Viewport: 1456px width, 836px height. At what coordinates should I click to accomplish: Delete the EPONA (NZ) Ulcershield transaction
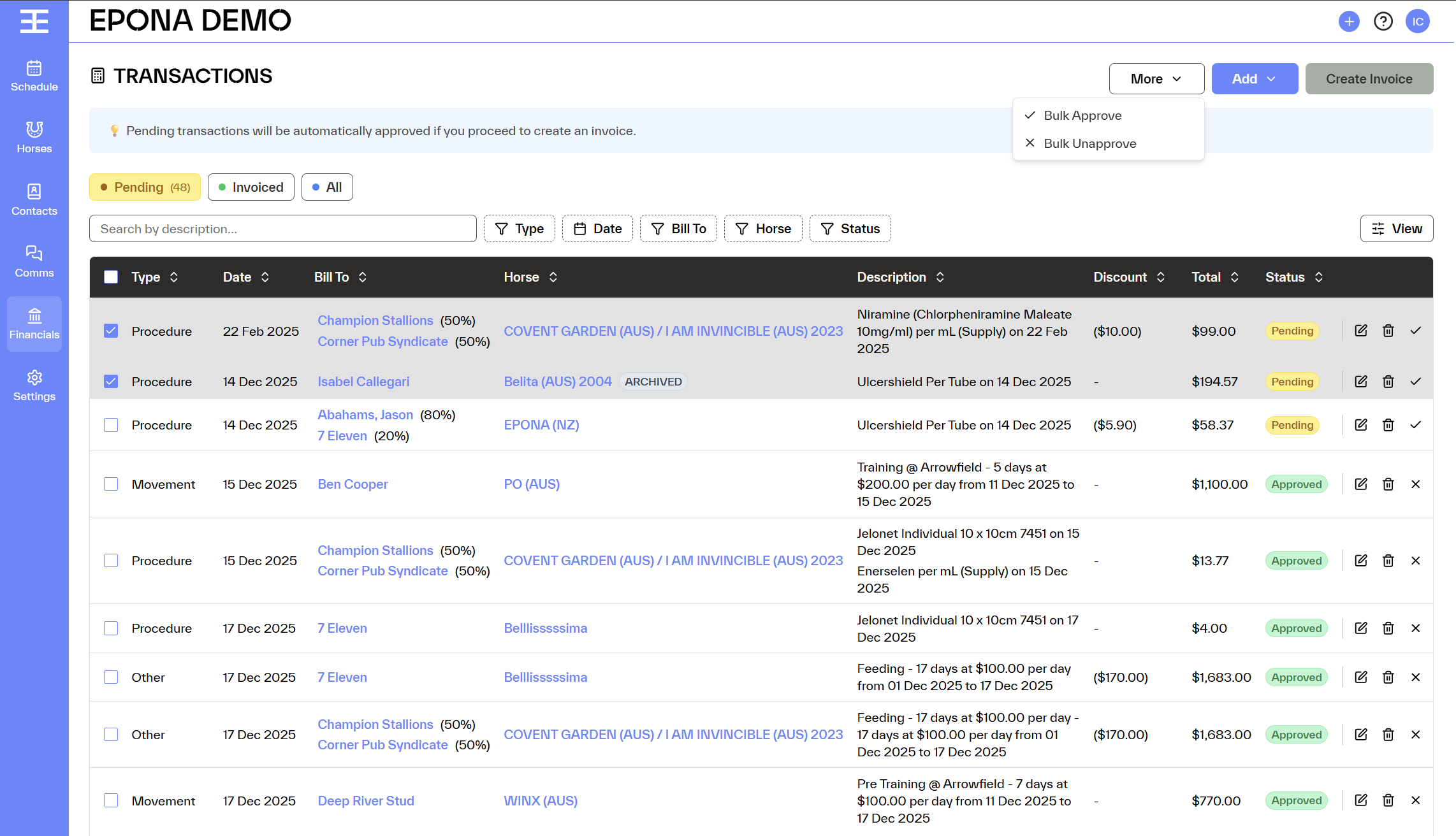(x=1388, y=425)
